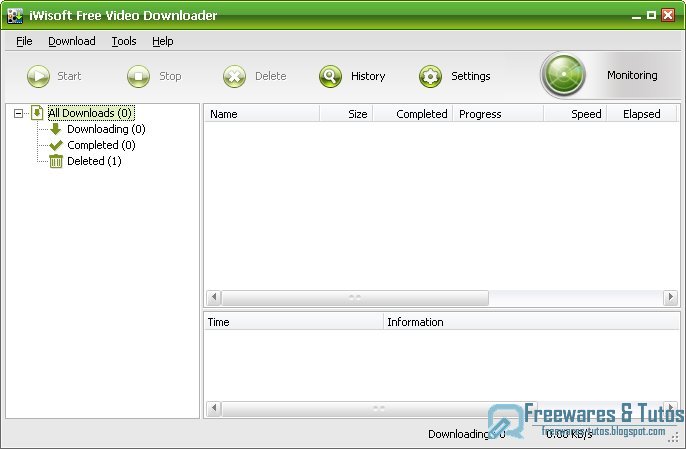
Task: Select Downloading (0) tree item
Action: 106,129
